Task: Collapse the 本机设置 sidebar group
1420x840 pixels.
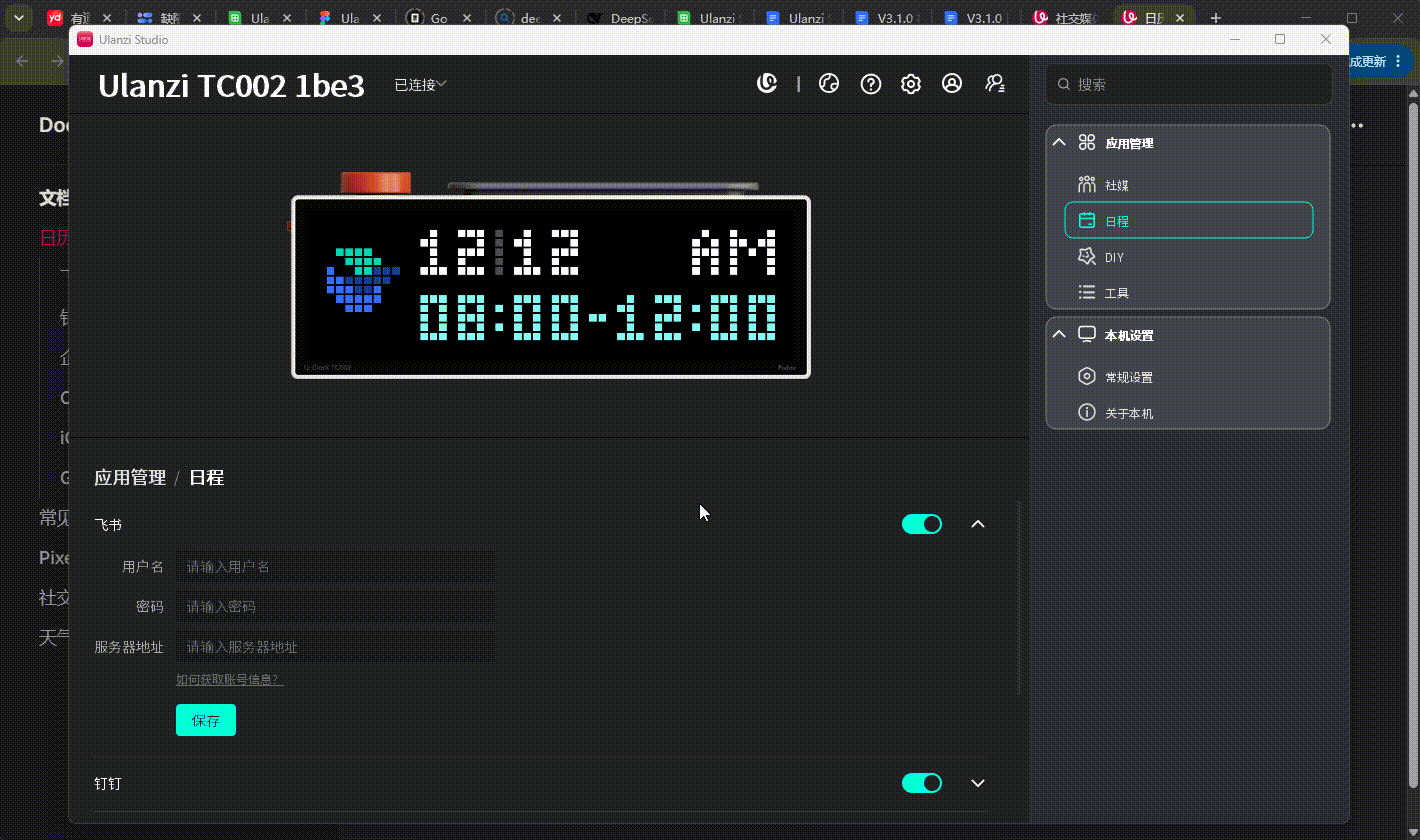Action: coord(1060,335)
